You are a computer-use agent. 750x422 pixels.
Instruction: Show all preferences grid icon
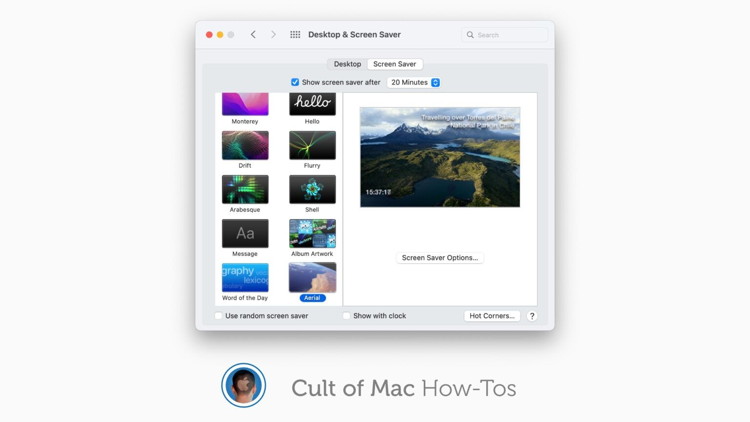pyautogui.click(x=295, y=34)
